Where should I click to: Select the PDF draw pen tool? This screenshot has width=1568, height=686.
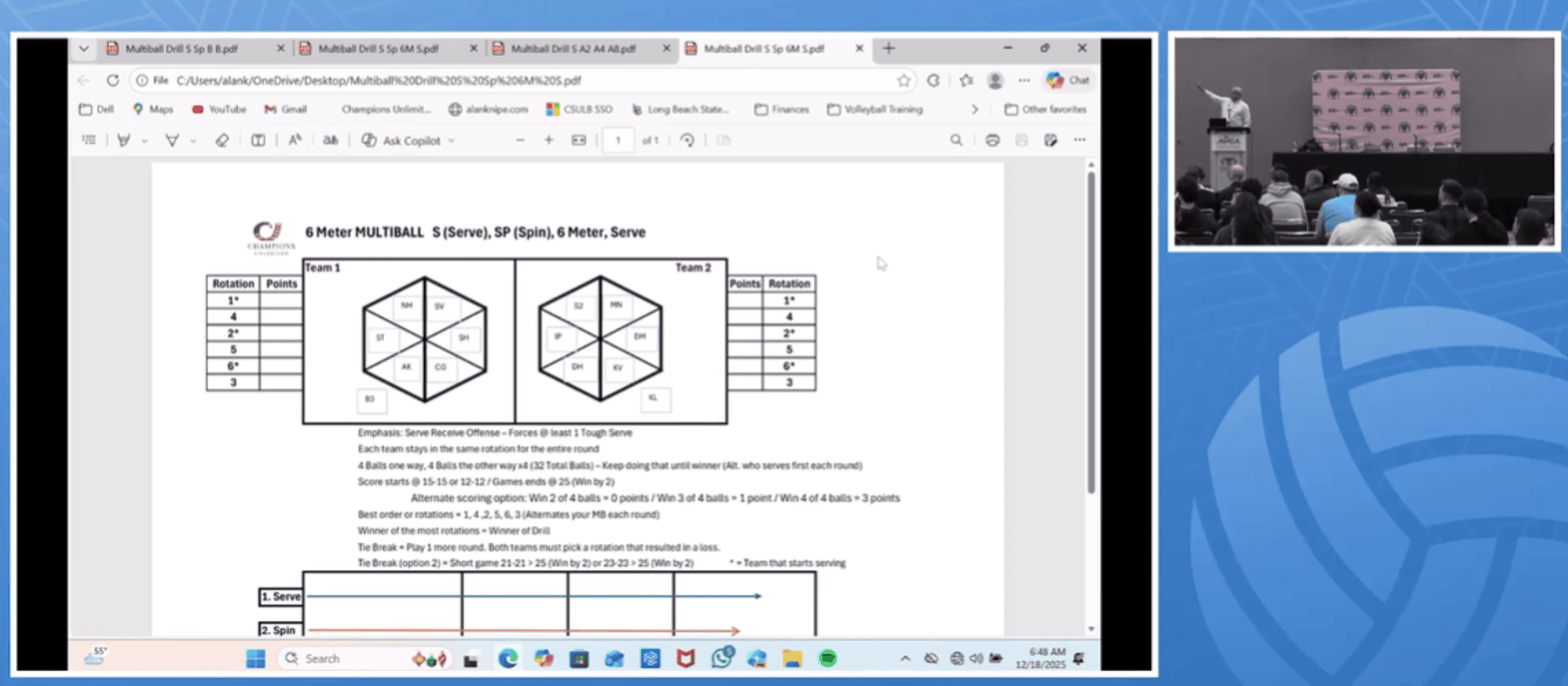pyautogui.click(x=124, y=140)
